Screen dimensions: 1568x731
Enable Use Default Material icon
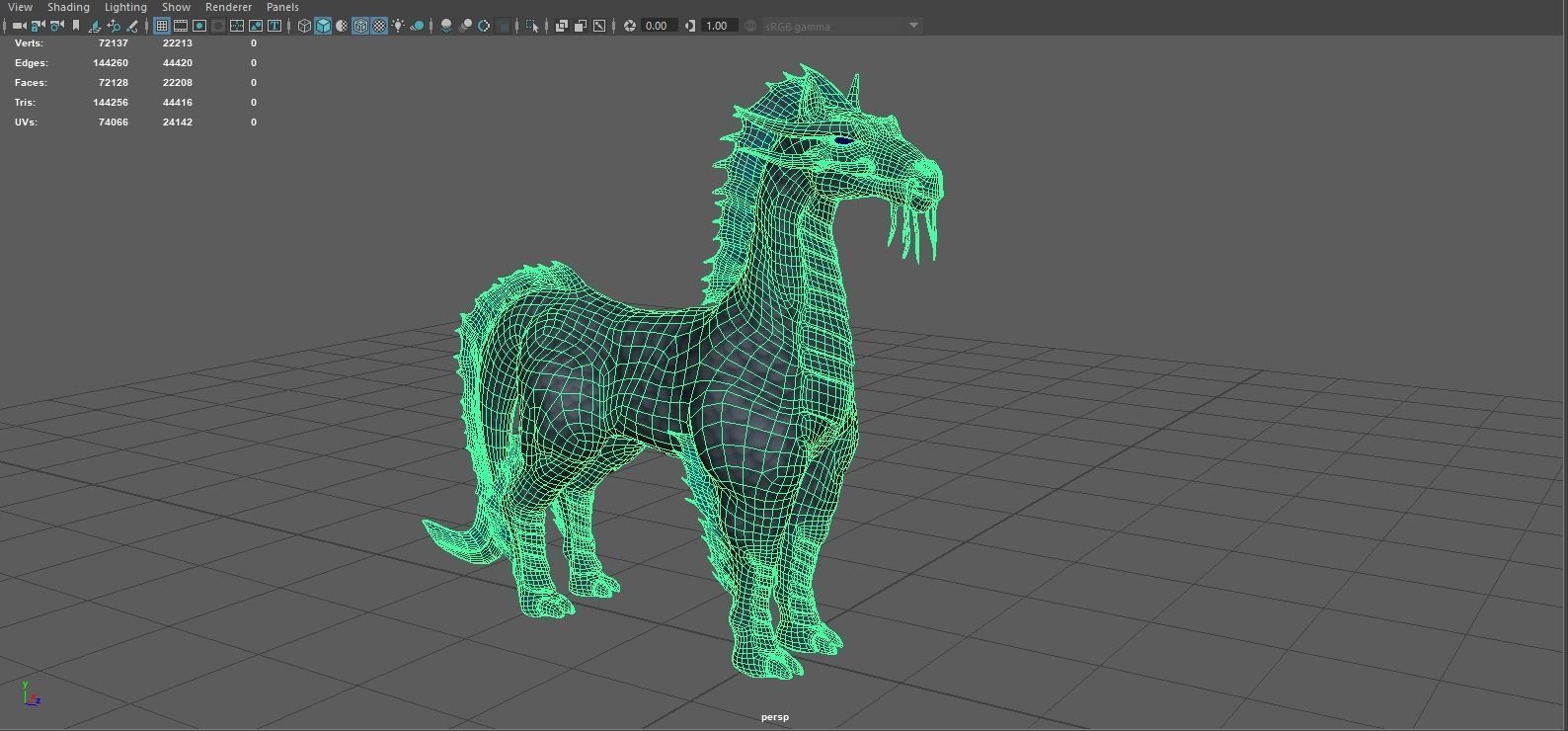pos(342,26)
